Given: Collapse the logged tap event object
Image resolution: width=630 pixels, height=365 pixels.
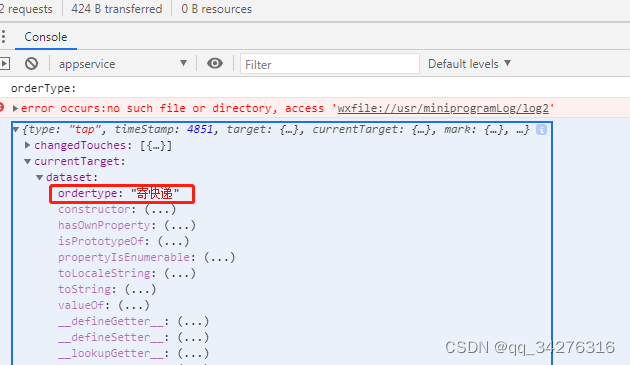Looking at the screenshot, I should click(16, 129).
